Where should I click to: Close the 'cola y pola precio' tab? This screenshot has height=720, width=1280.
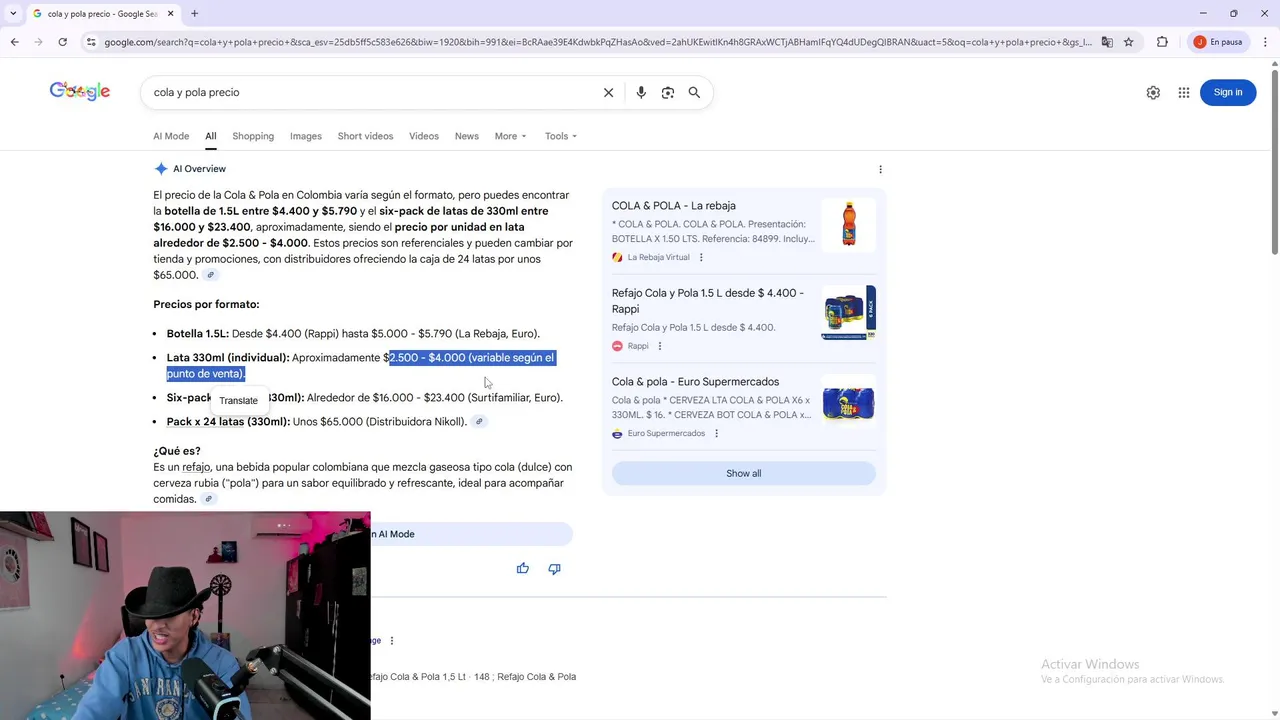pos(171,14)
